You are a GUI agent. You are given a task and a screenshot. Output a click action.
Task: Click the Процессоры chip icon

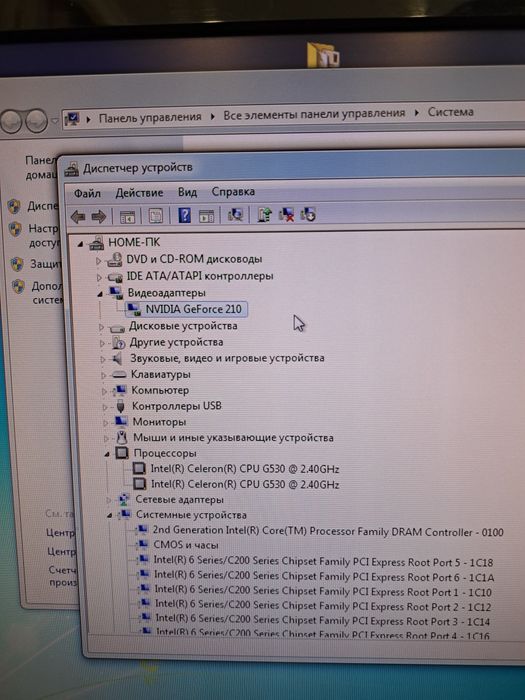[122, 453]
